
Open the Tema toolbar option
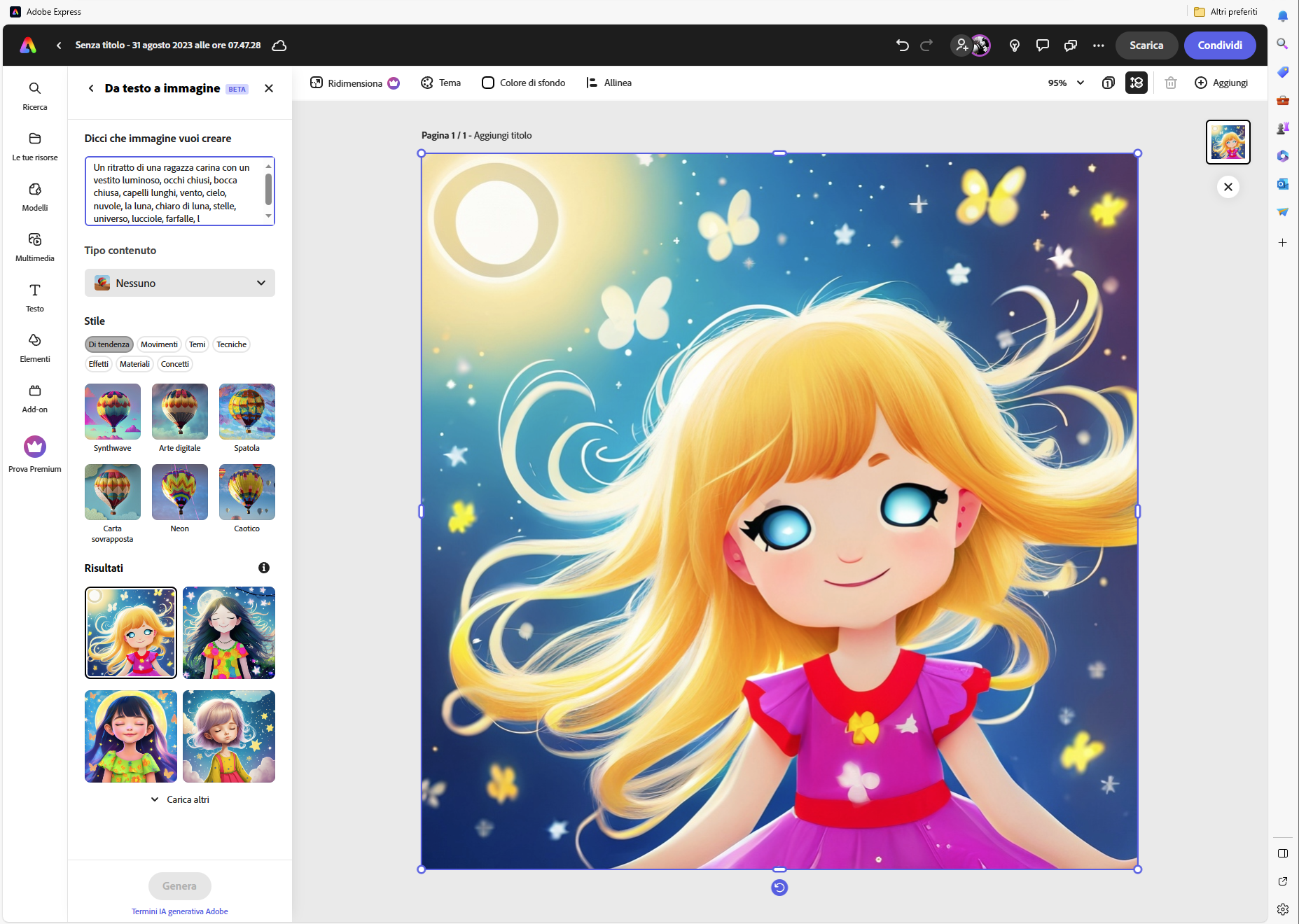coord(440,83)
